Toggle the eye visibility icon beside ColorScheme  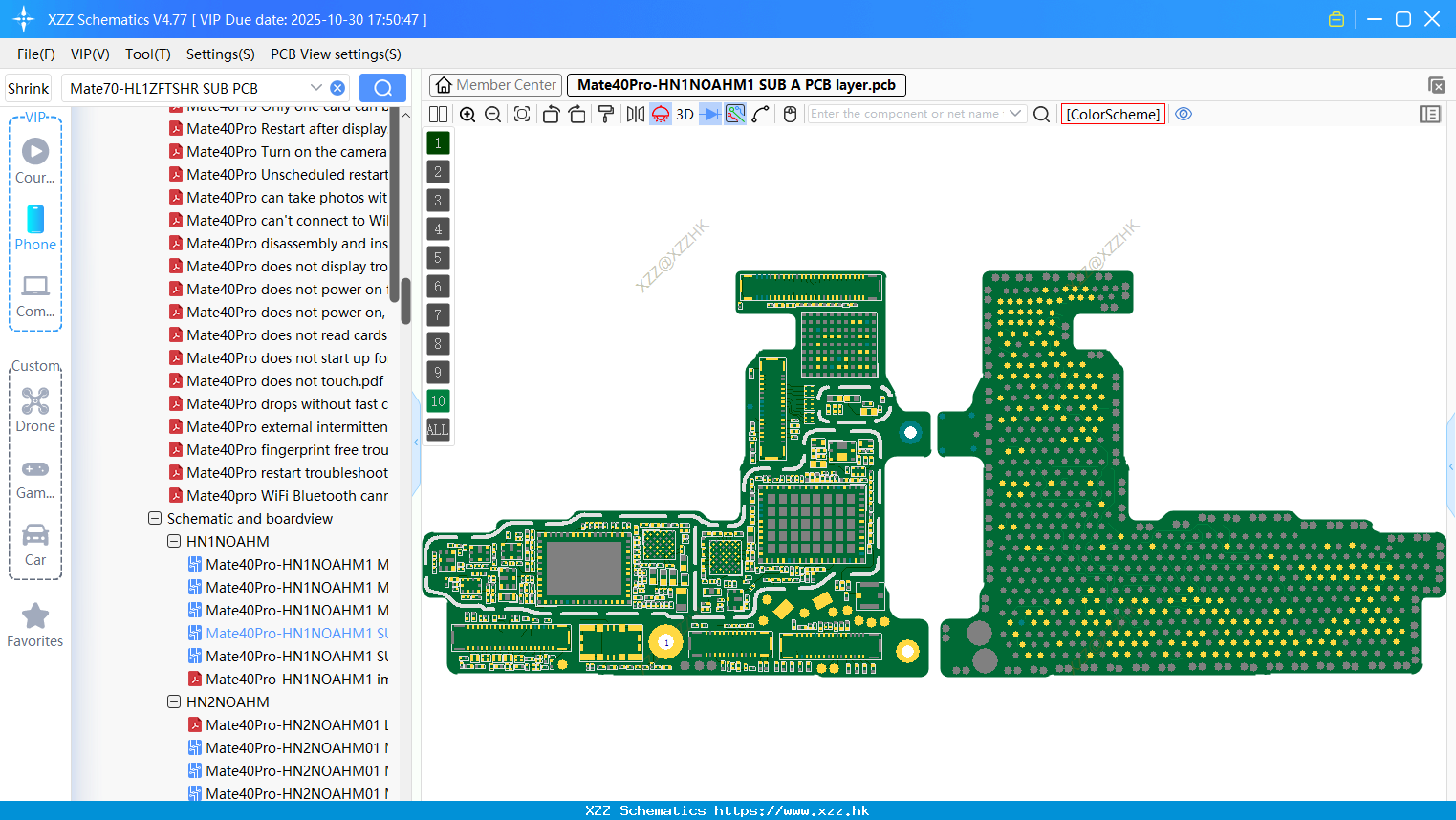[1184, 114]
